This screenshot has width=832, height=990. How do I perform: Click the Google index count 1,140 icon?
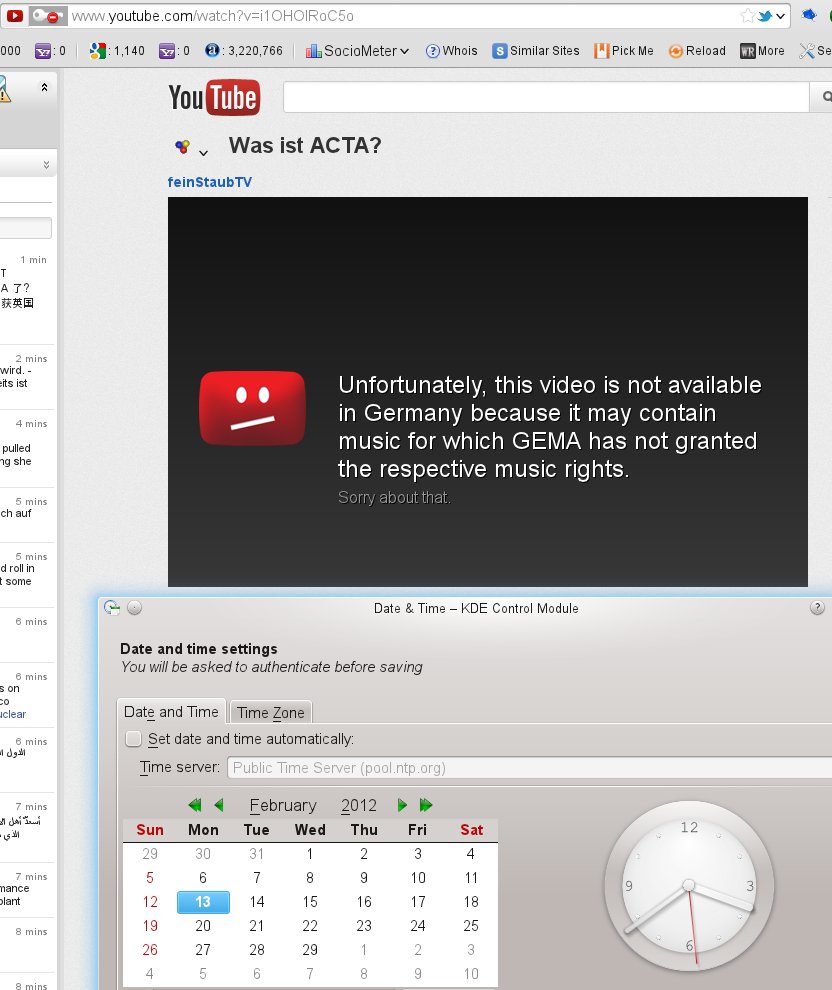[97, 51]
